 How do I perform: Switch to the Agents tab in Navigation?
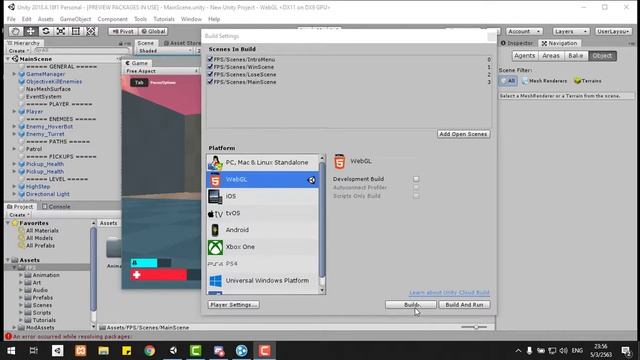coord(524,56)
